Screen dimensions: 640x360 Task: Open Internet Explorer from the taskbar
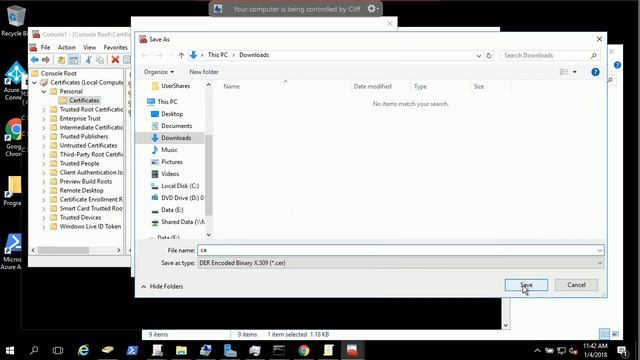pos(84,350)
